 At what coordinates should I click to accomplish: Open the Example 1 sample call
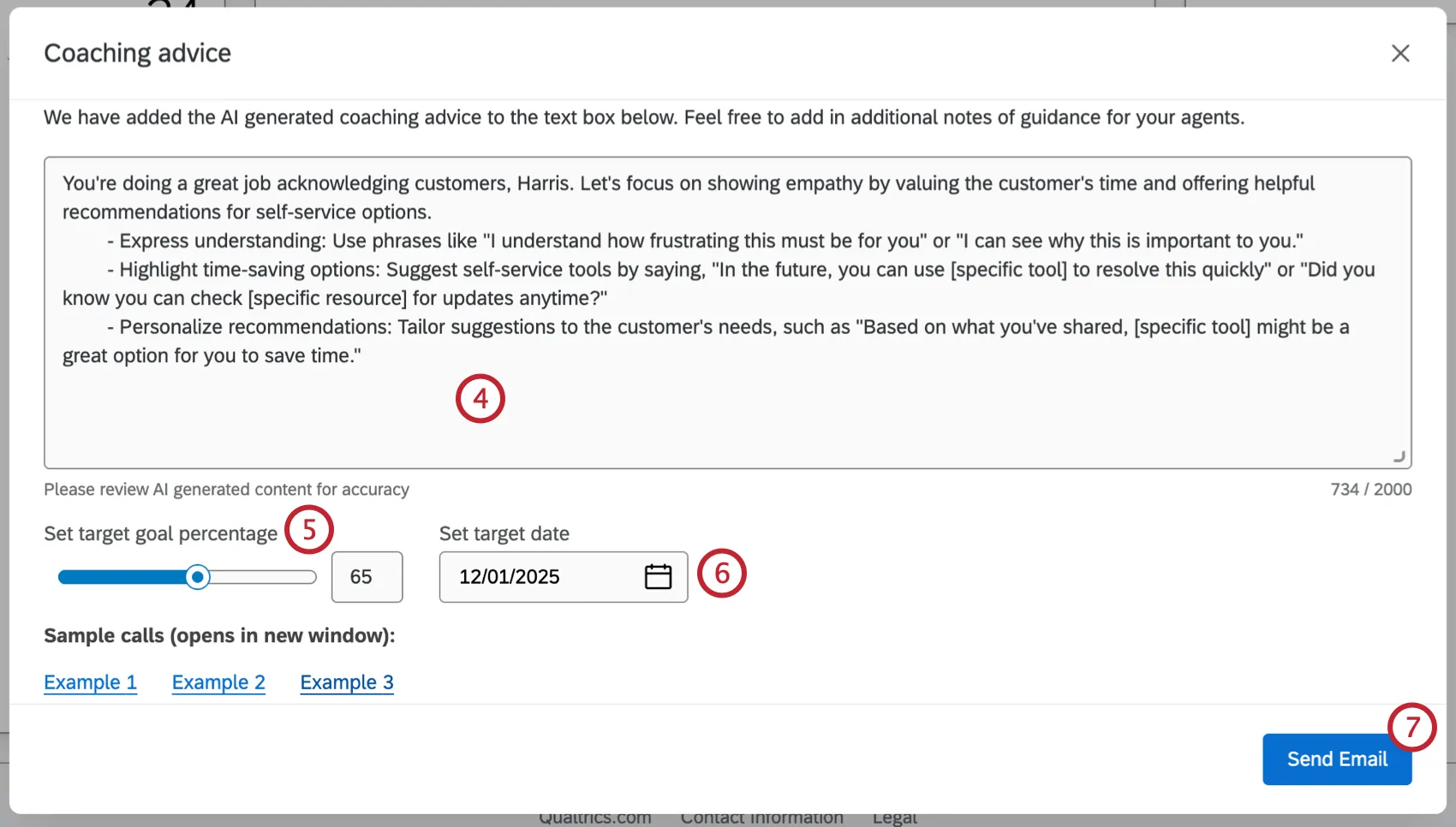(x=90, y=682)
